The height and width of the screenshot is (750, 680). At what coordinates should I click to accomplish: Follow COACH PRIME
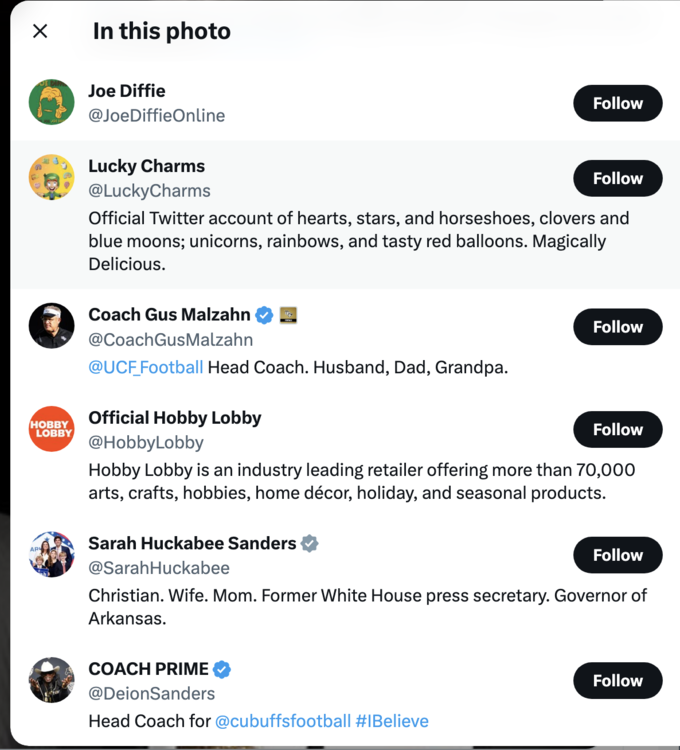click(617, 680)
